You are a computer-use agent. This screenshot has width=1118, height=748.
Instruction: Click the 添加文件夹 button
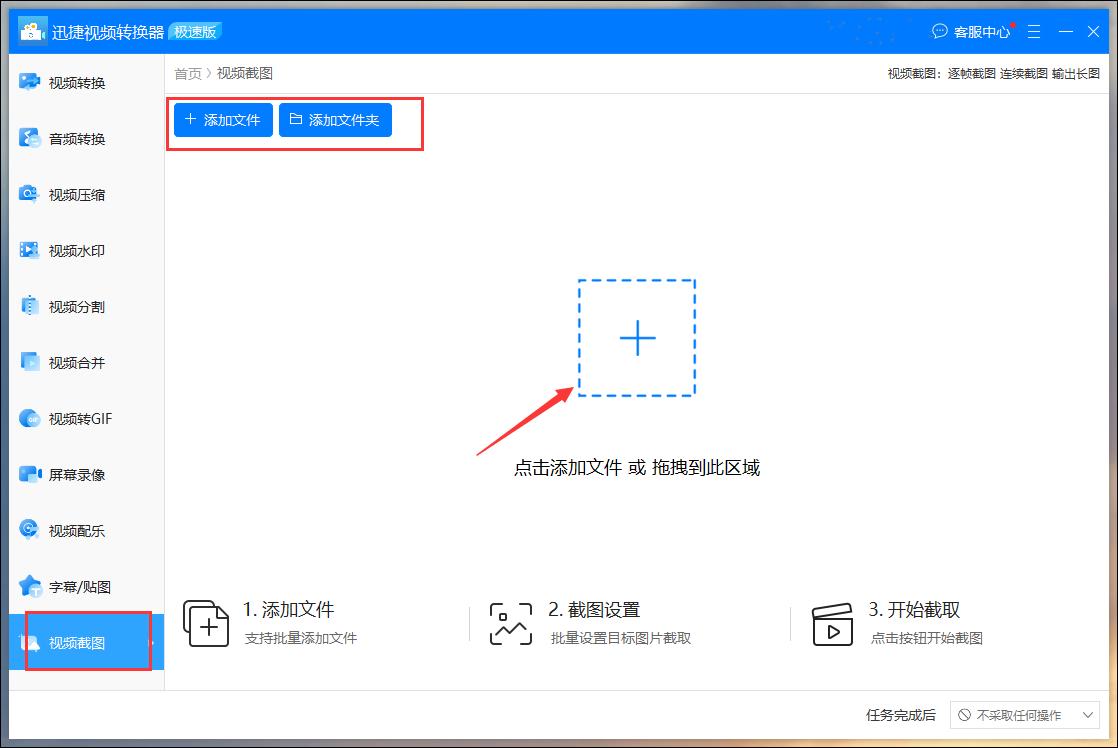coord(335,119)
